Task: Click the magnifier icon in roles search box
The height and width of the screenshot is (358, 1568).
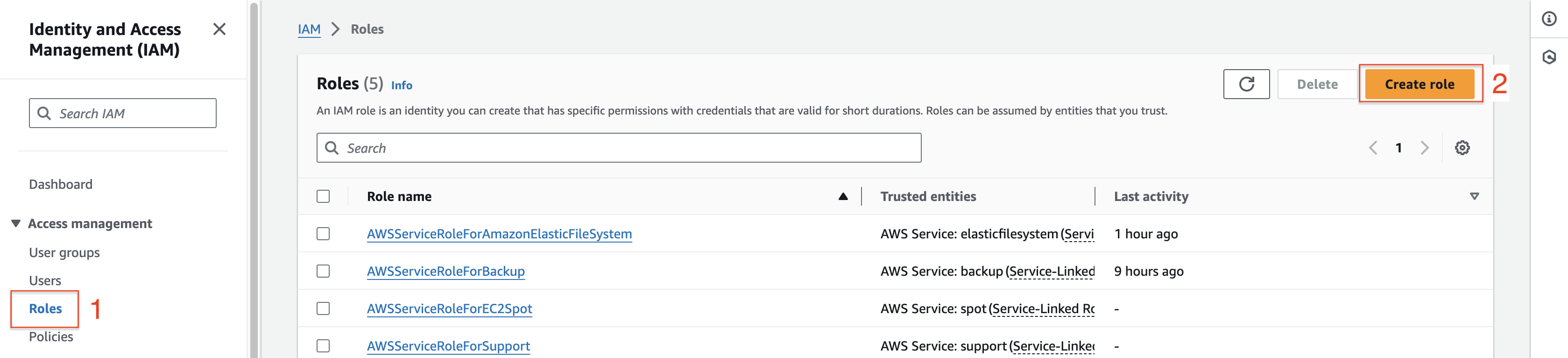Action: (x=332, y=148)
